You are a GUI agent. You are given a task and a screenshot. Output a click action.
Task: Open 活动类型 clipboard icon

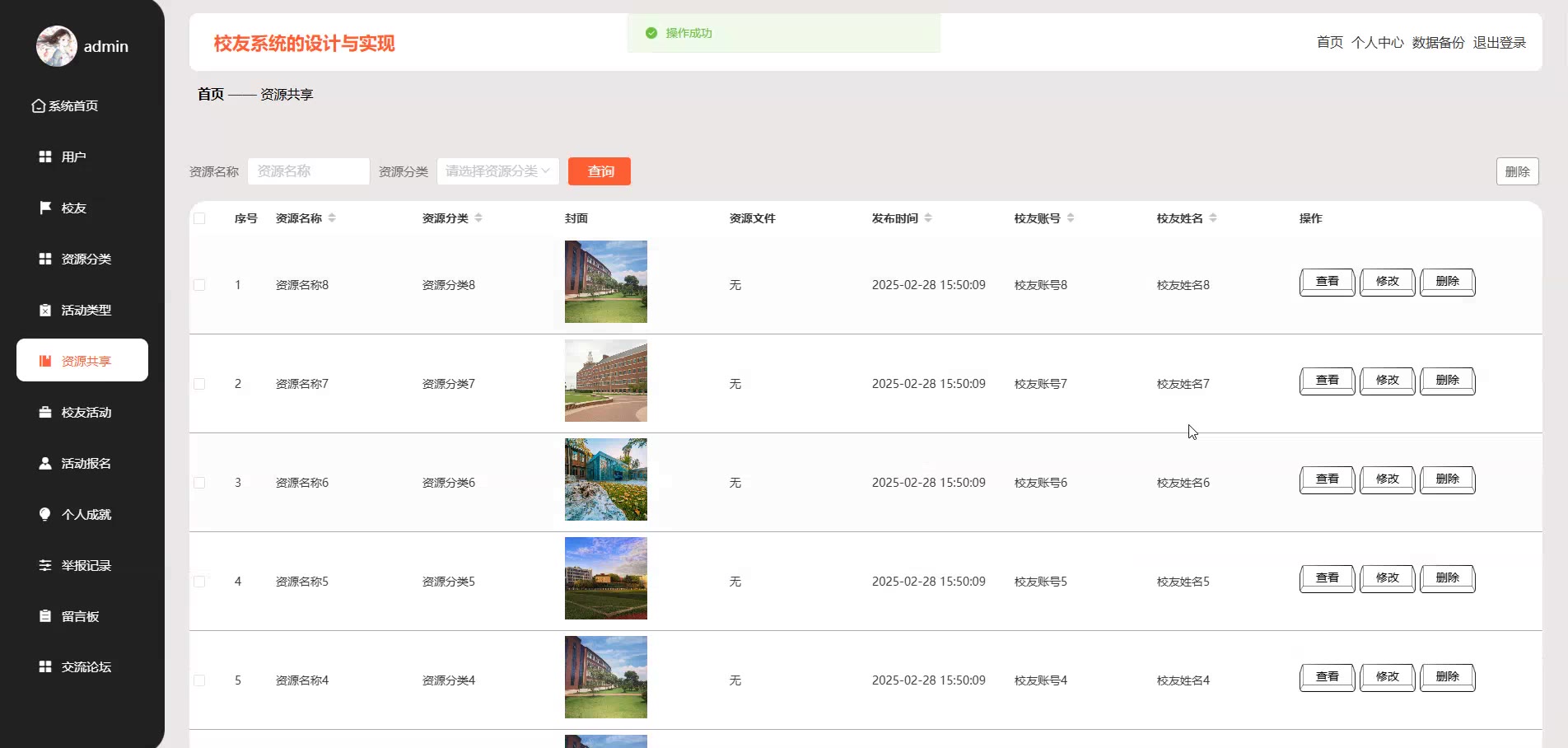45,310
